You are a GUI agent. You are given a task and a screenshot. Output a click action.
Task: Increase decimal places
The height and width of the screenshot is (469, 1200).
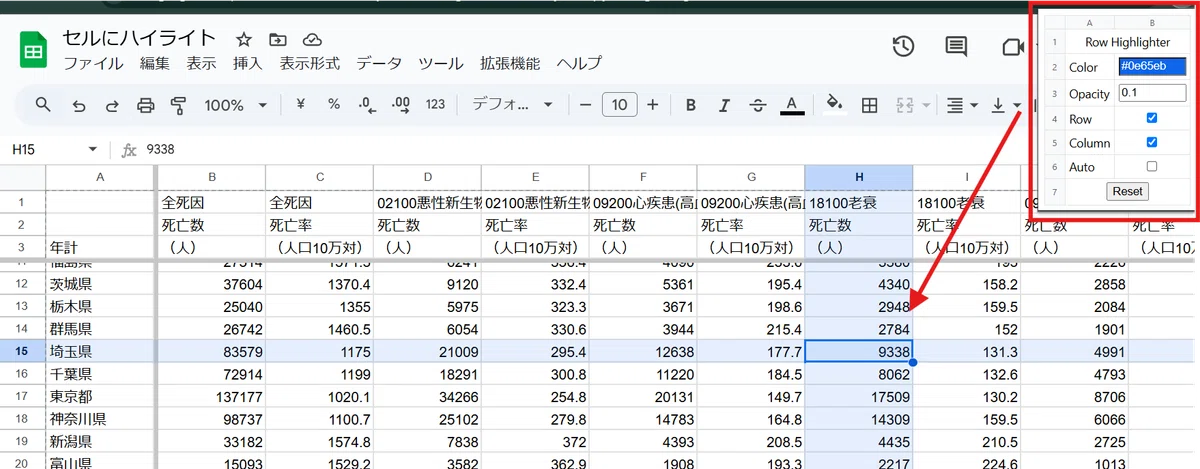coord(401,105)
